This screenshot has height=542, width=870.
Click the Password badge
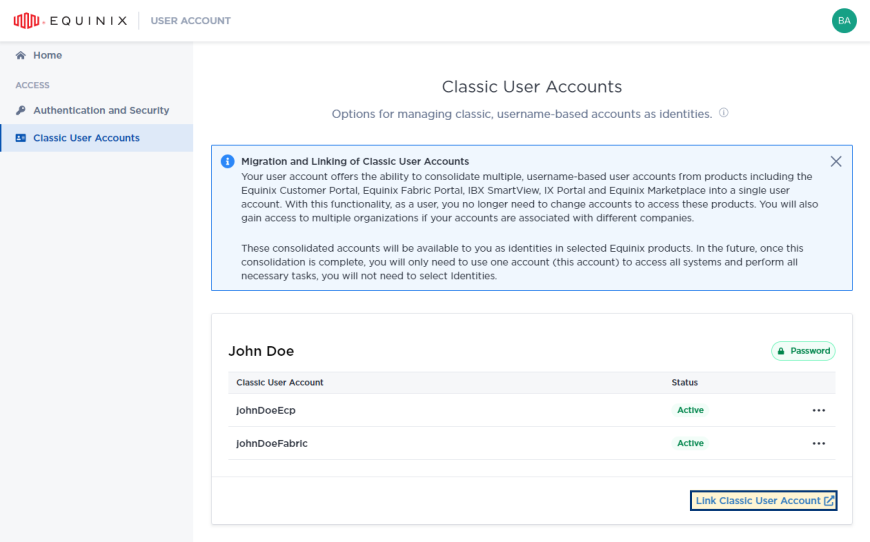click(x=803, y=351)
